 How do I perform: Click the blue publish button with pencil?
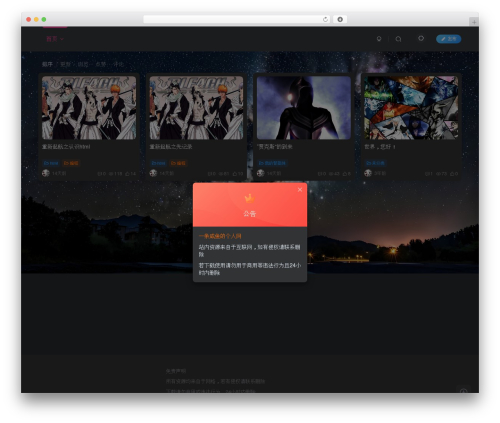449,39
